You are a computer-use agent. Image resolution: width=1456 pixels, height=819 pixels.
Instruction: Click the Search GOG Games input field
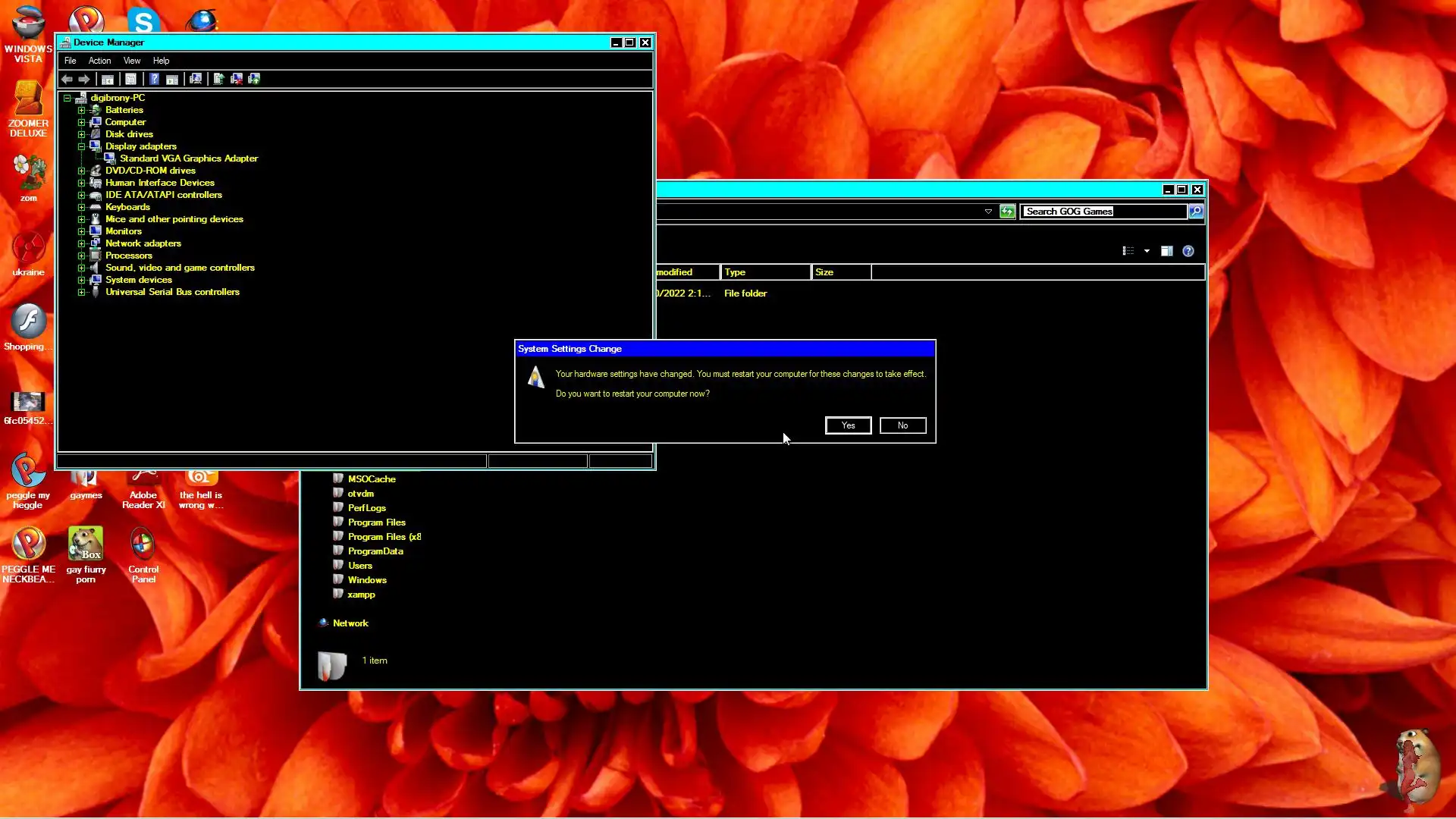(1103, 212)
